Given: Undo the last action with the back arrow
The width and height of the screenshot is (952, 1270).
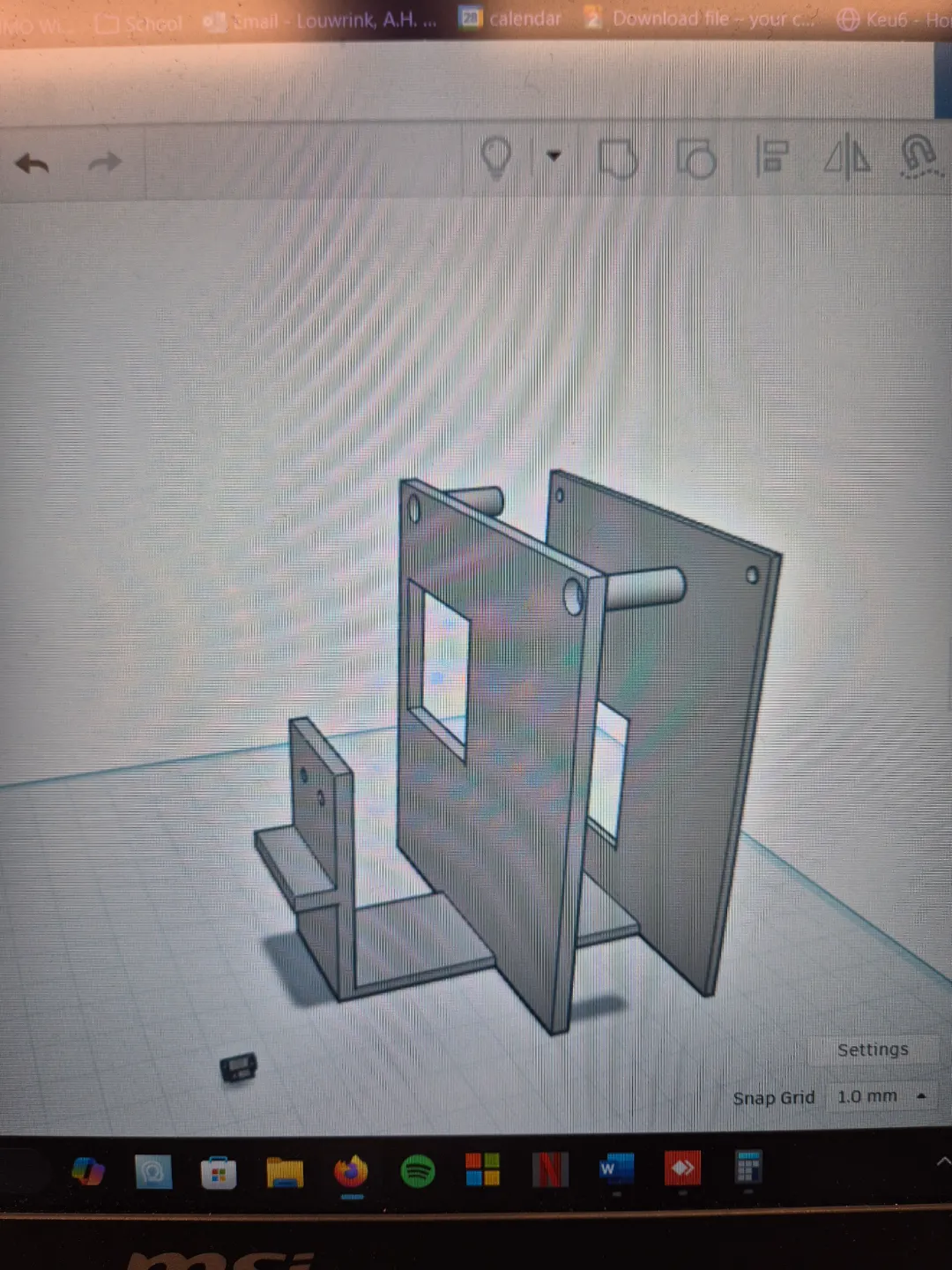Looking at the screenshot, I should (x=33, y=163).
